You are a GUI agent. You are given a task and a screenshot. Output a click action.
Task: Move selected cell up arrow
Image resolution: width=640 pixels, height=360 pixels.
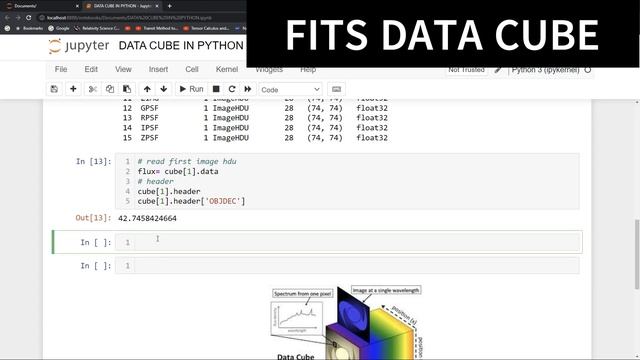pos(147,89)
